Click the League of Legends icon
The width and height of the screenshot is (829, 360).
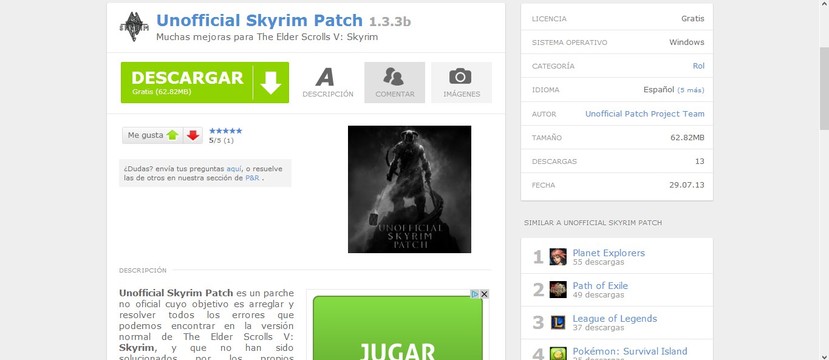558,322
